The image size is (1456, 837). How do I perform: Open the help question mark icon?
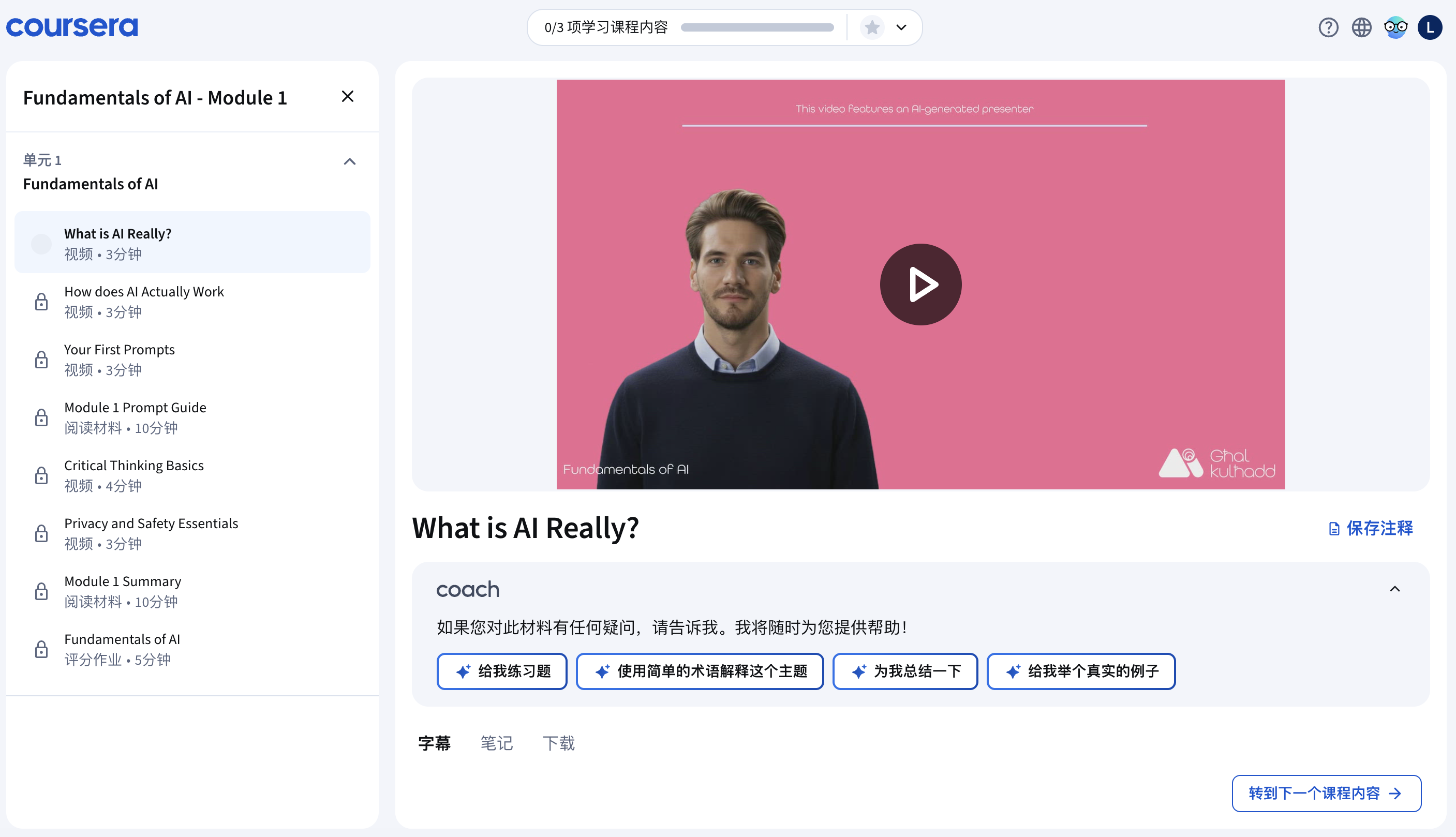click(1328, 27)
